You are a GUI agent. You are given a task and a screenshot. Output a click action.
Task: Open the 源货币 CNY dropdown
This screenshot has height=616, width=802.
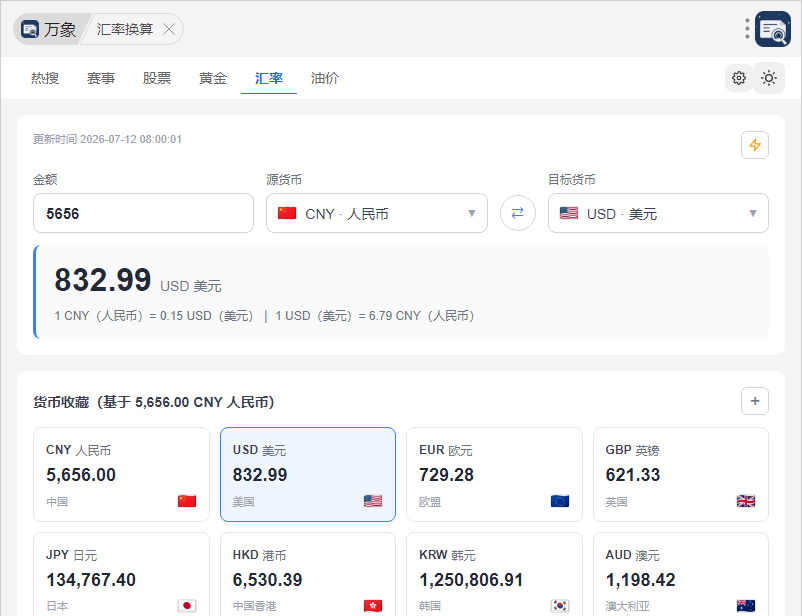[376, 213]
